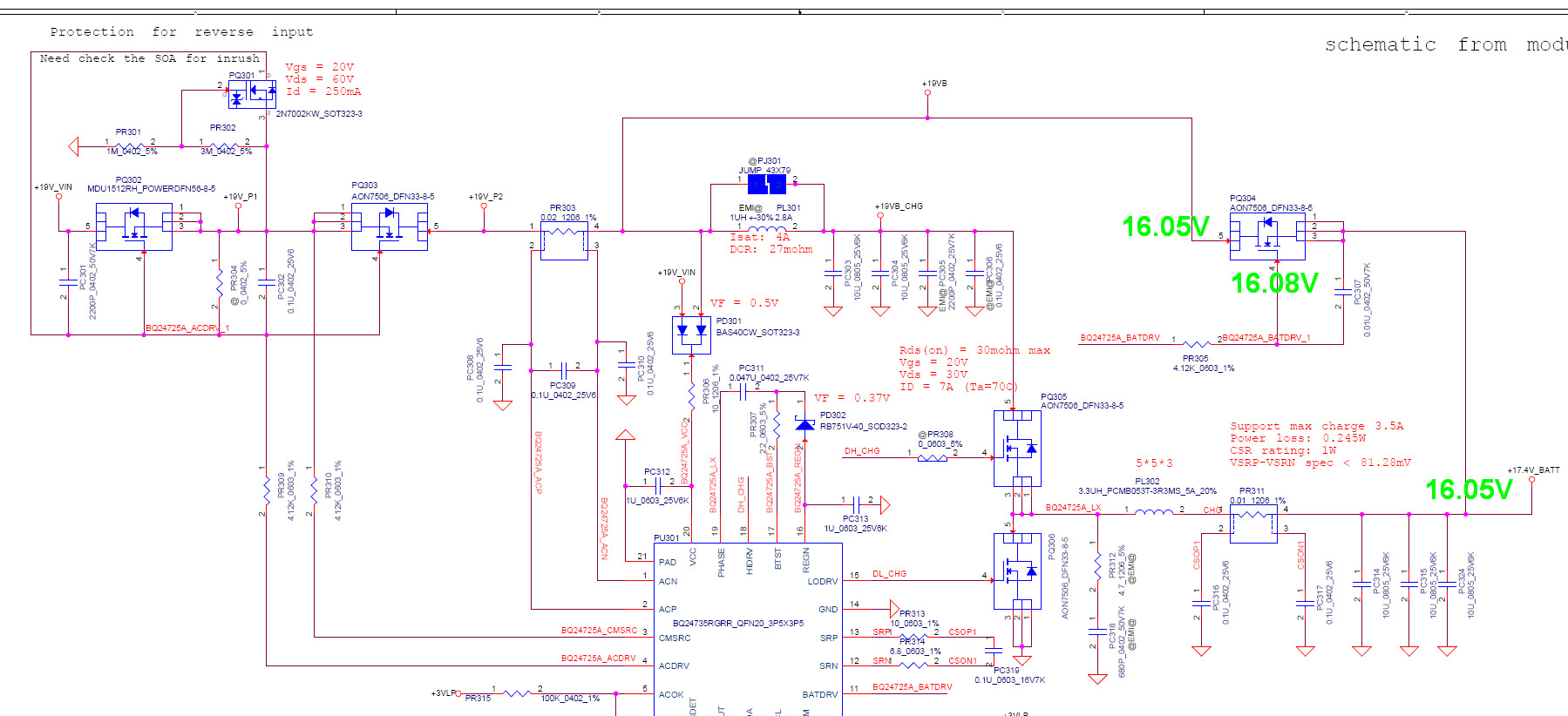Click the RB751V-40_SOD323-2 part name
Viewport: 1568px width, 716px height.
pyautogui.click(x=863, y=427)
